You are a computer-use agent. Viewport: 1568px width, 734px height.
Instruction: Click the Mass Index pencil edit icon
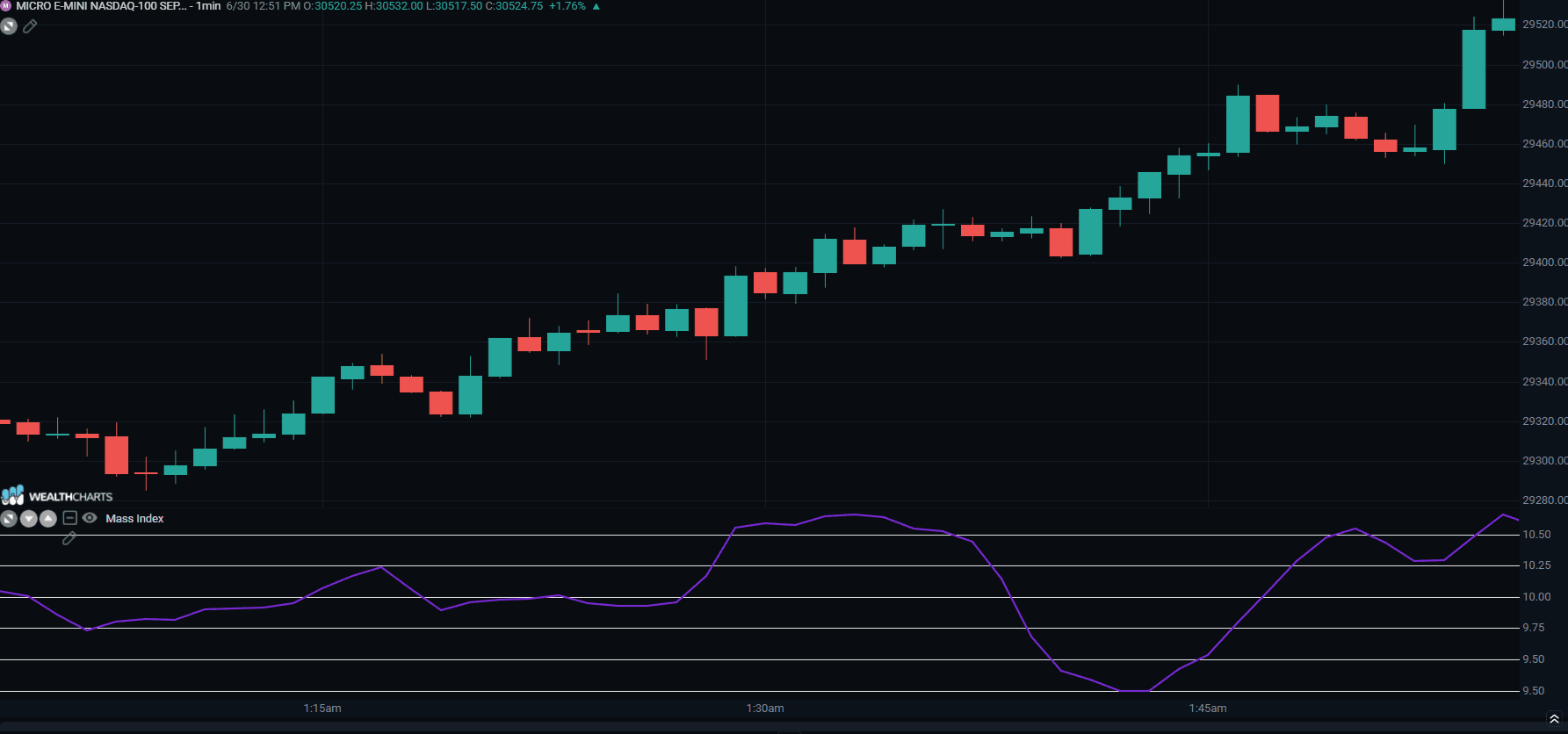click(69, 538)
